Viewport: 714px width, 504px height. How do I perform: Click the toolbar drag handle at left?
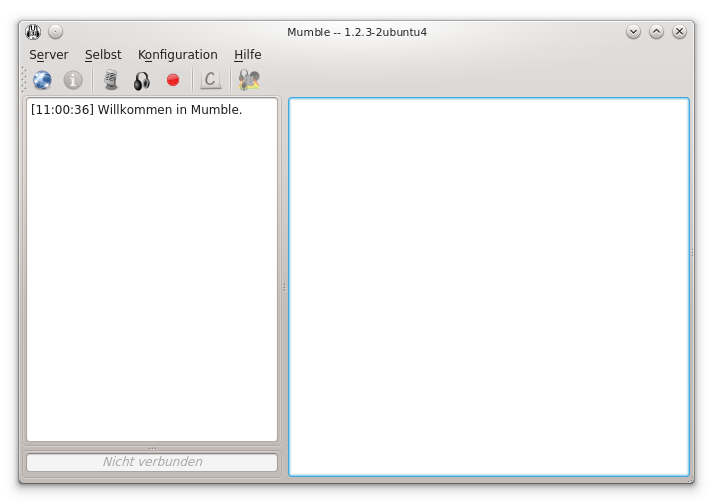(x=24, y=80)
